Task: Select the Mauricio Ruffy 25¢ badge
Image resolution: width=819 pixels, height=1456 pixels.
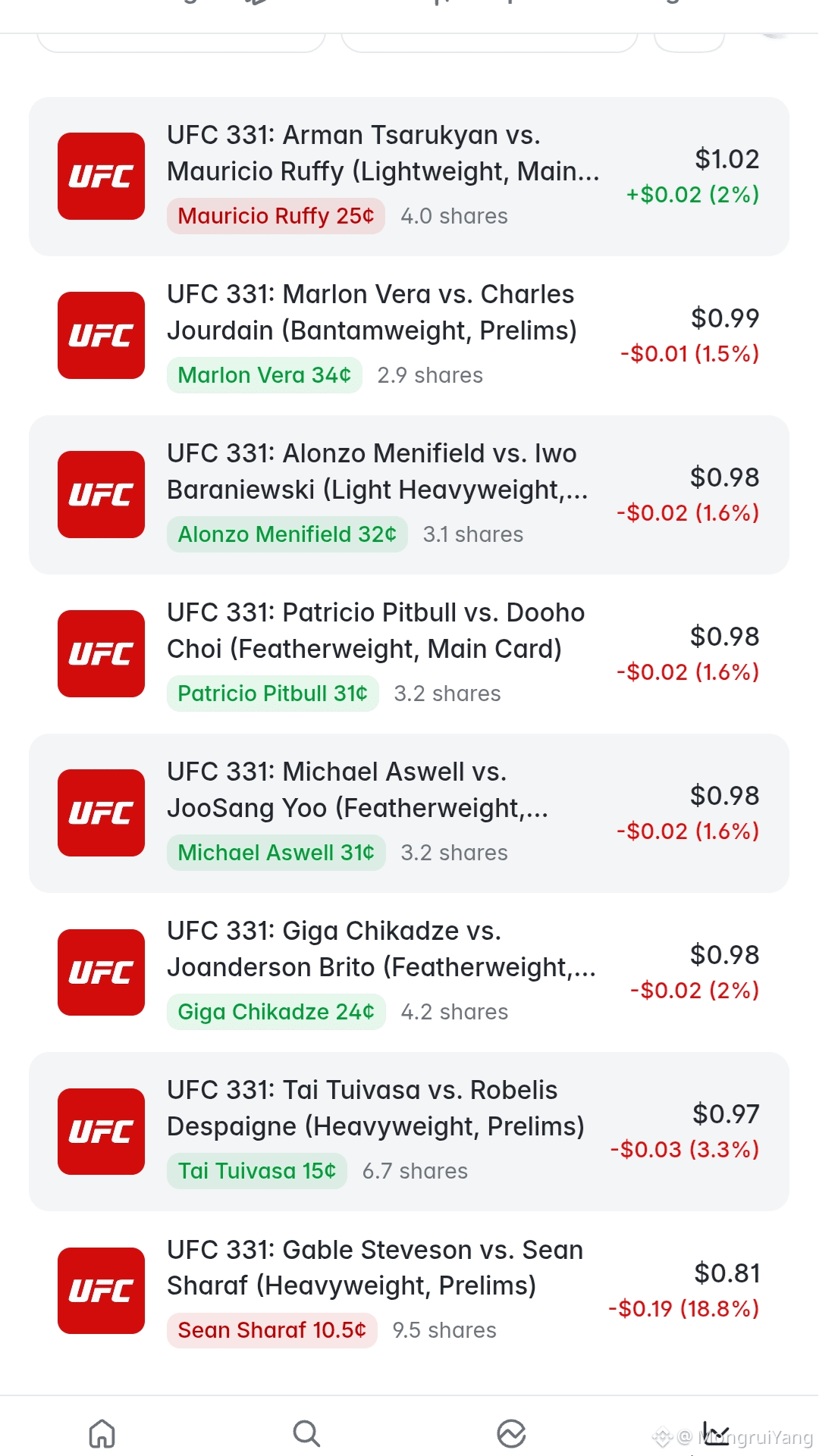Action: tap(276, 216)
